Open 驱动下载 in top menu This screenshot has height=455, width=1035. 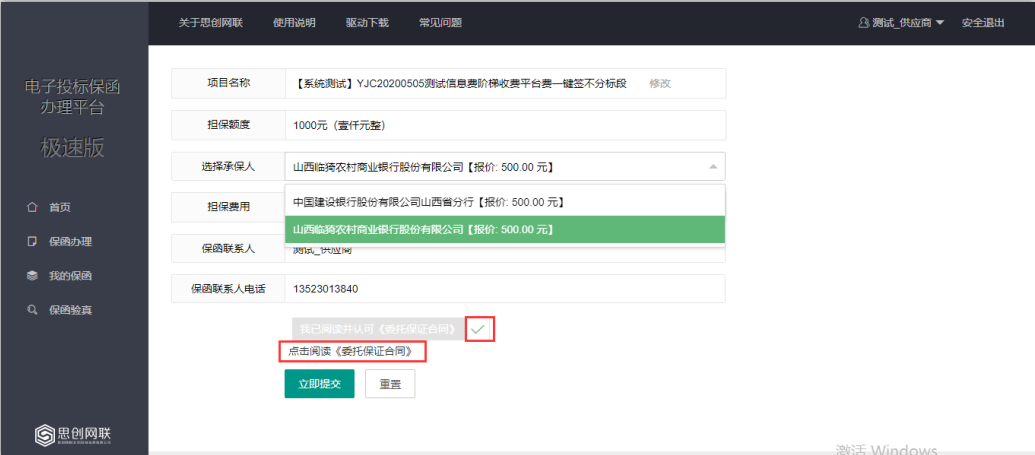click(367, 22)
